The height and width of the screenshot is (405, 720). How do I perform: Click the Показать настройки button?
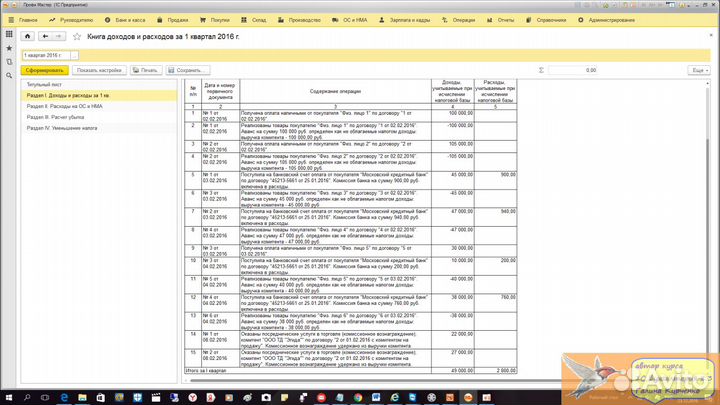pyautogui.click(x=99, y=71)
